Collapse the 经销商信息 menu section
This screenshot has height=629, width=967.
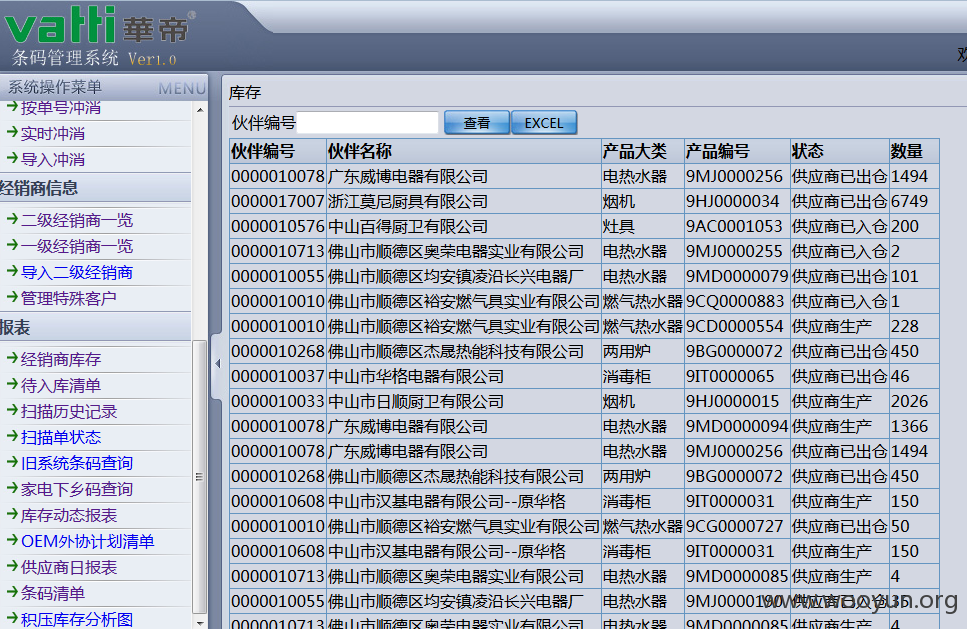tap(95, 188)
